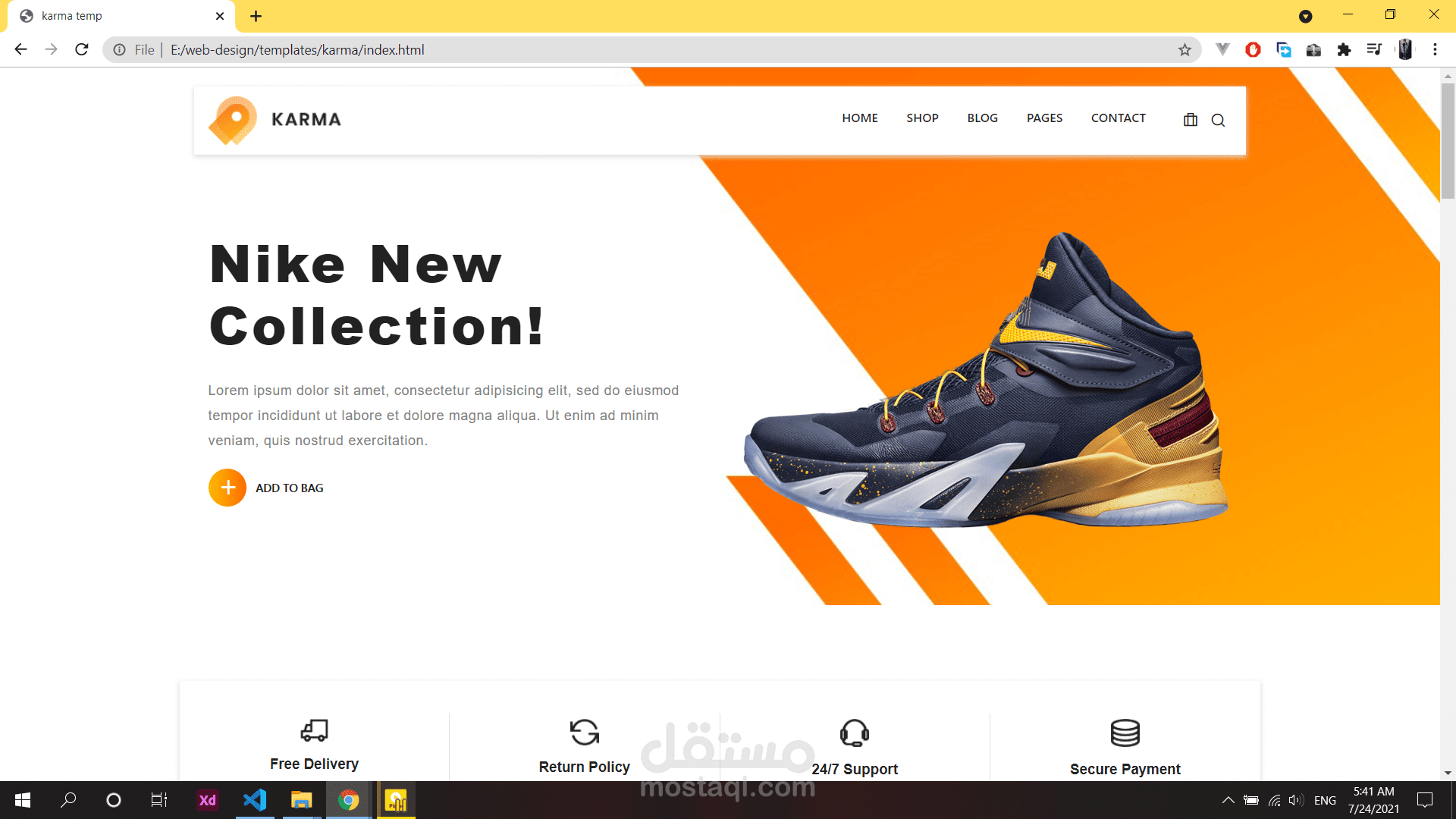Click the toolbox extension icon
This screenshot has width=1456, height=819.
pos(1313,50)
